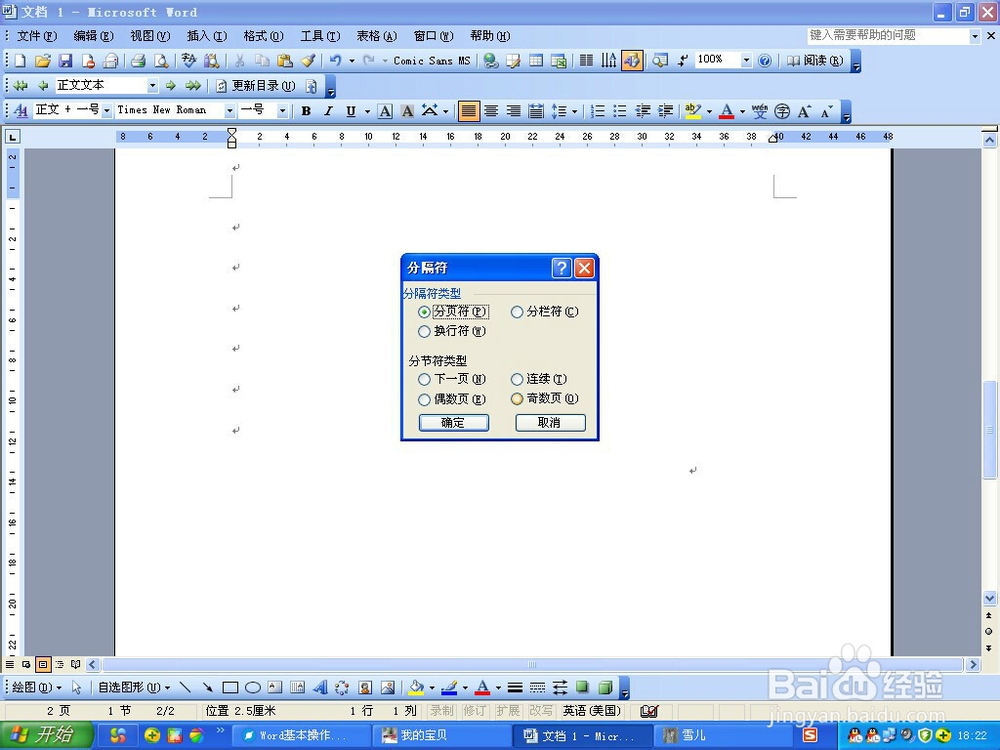
Task: Open the 自选图形(U) AutoShapes dropdown
Action: coord(134,688)
